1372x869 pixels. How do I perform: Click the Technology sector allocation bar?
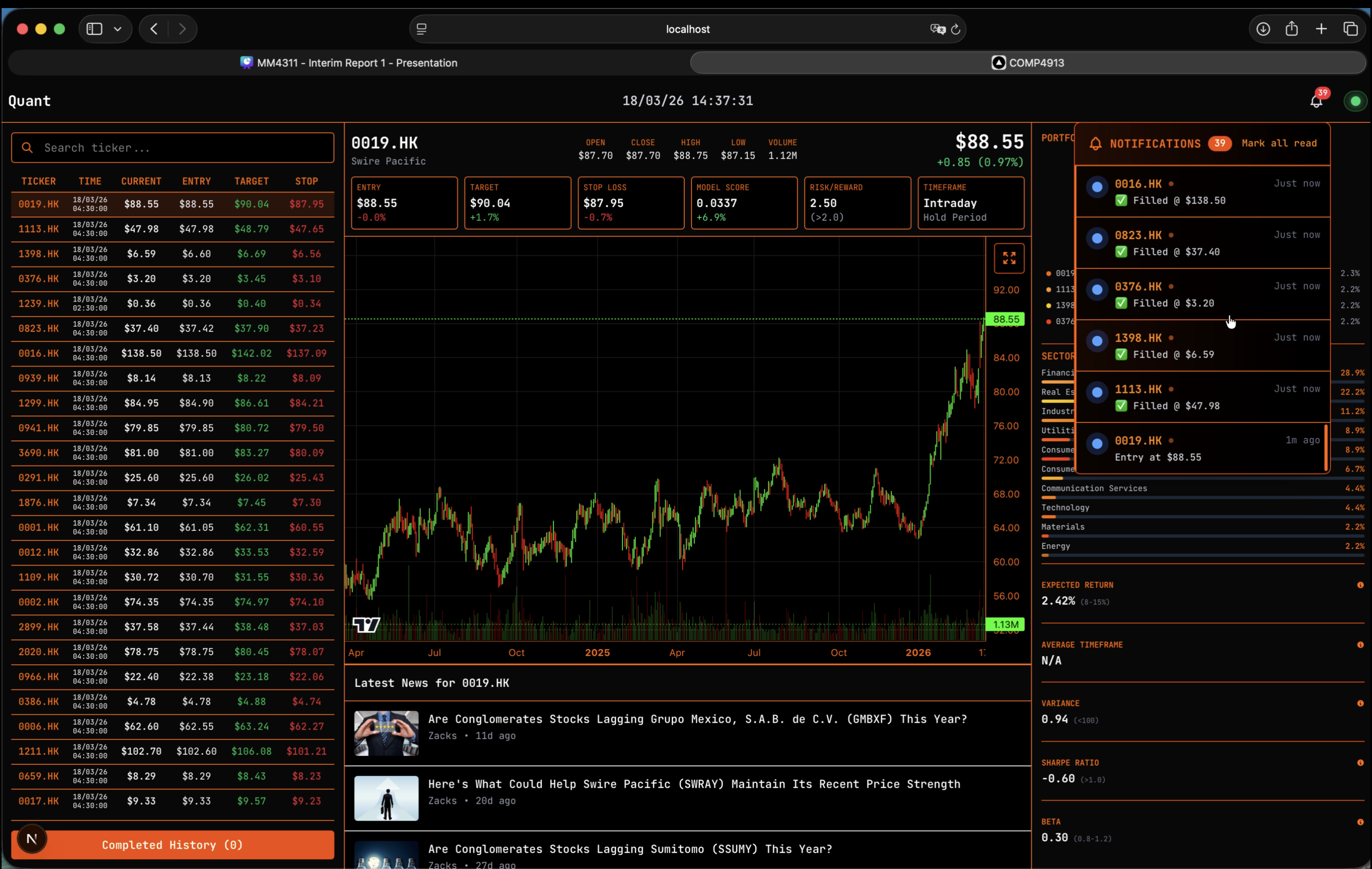(x=1197, y=518)
